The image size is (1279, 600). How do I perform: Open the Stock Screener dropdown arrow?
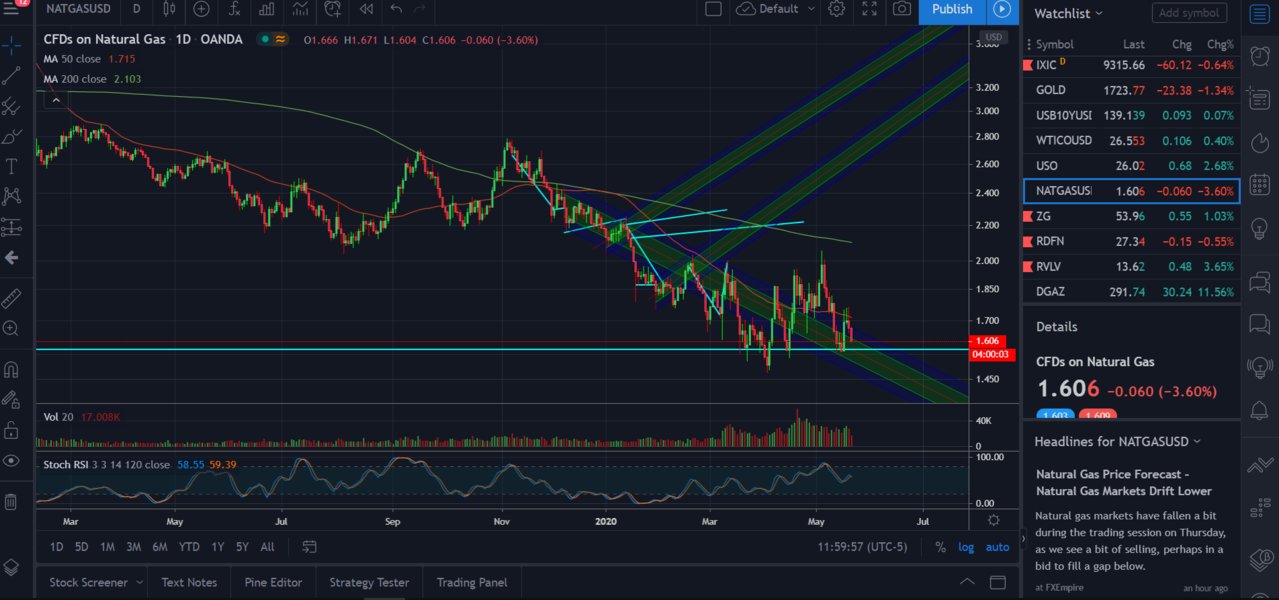[x=139, y=582]
